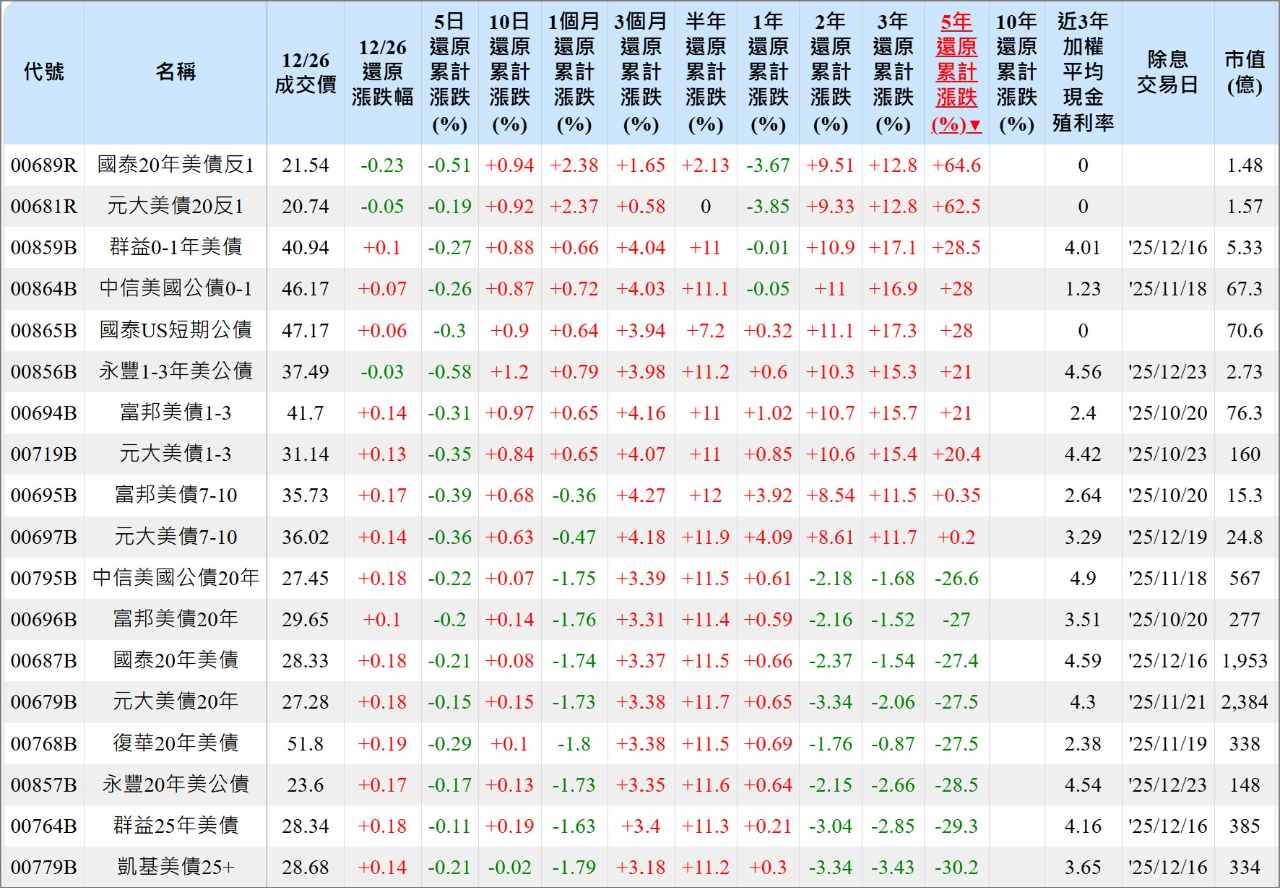Select stock code 00795B

click(x=43, y=578)
